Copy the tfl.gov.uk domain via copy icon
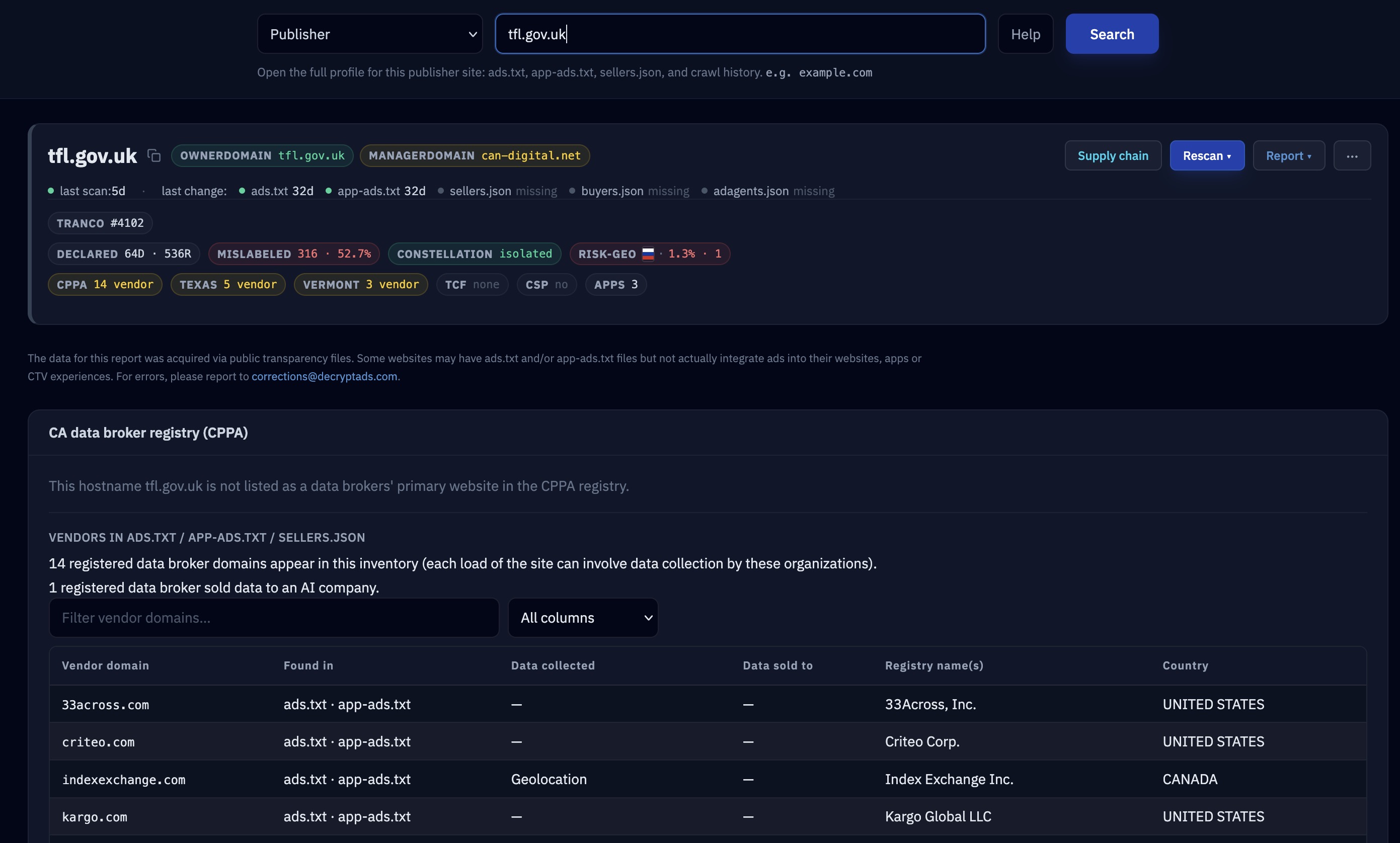Viewport: 1400px width, 843px height. click(x=154, y=155)
